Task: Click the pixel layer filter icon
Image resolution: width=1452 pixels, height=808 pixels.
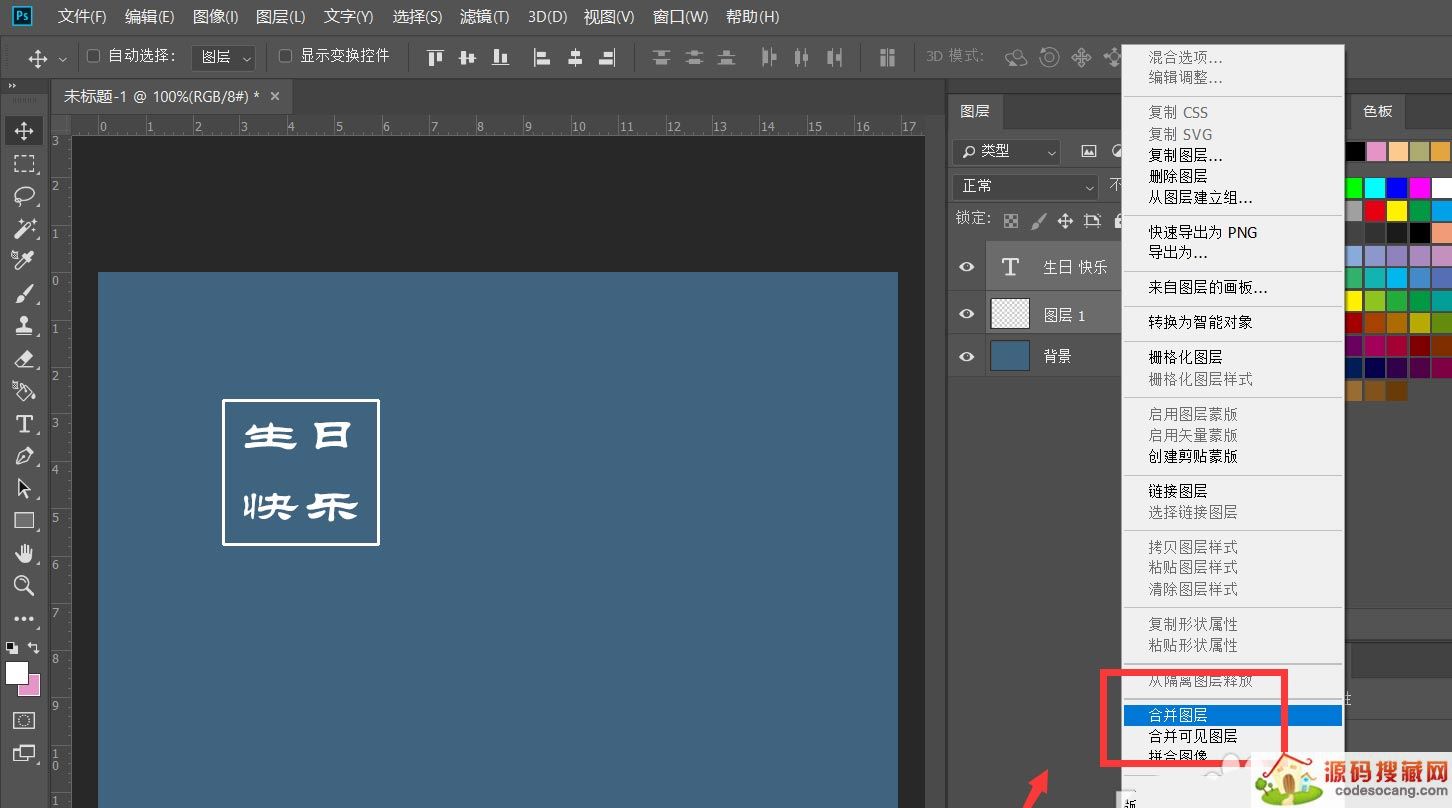Action: click(x=1089, y=151)
